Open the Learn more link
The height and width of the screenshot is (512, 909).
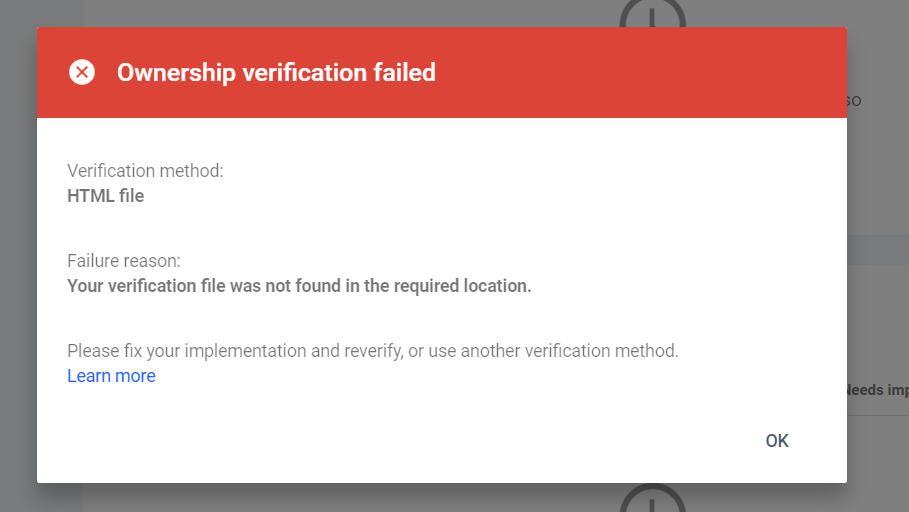tap(111, 376)
